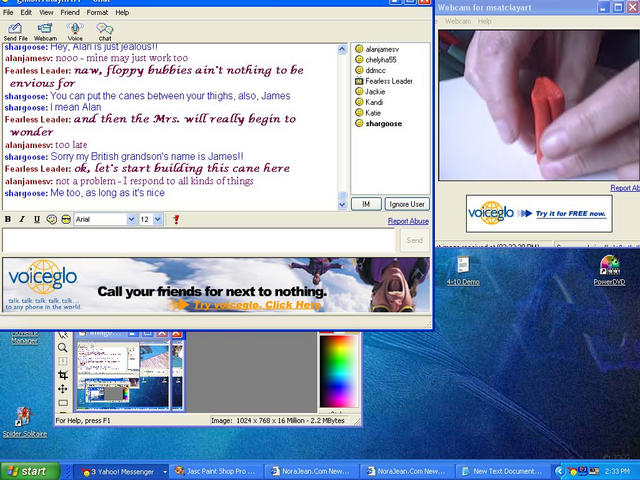The width and height of the screenshot is (640, 480).
Task: Click the image size status text 1024 x 768
Action: [277, 420]
